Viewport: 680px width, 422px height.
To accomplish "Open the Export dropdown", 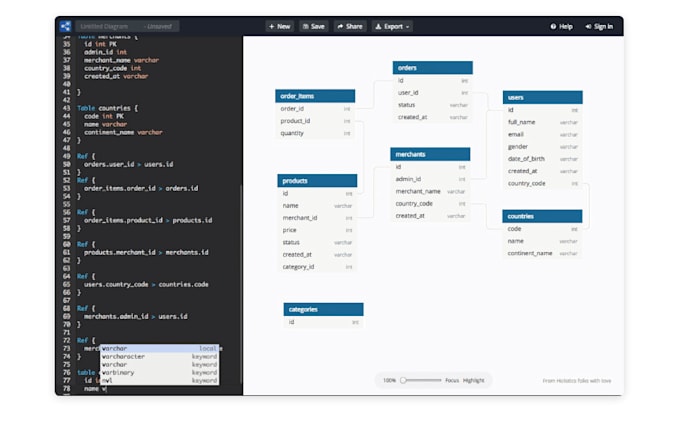I will pos(392,26).
